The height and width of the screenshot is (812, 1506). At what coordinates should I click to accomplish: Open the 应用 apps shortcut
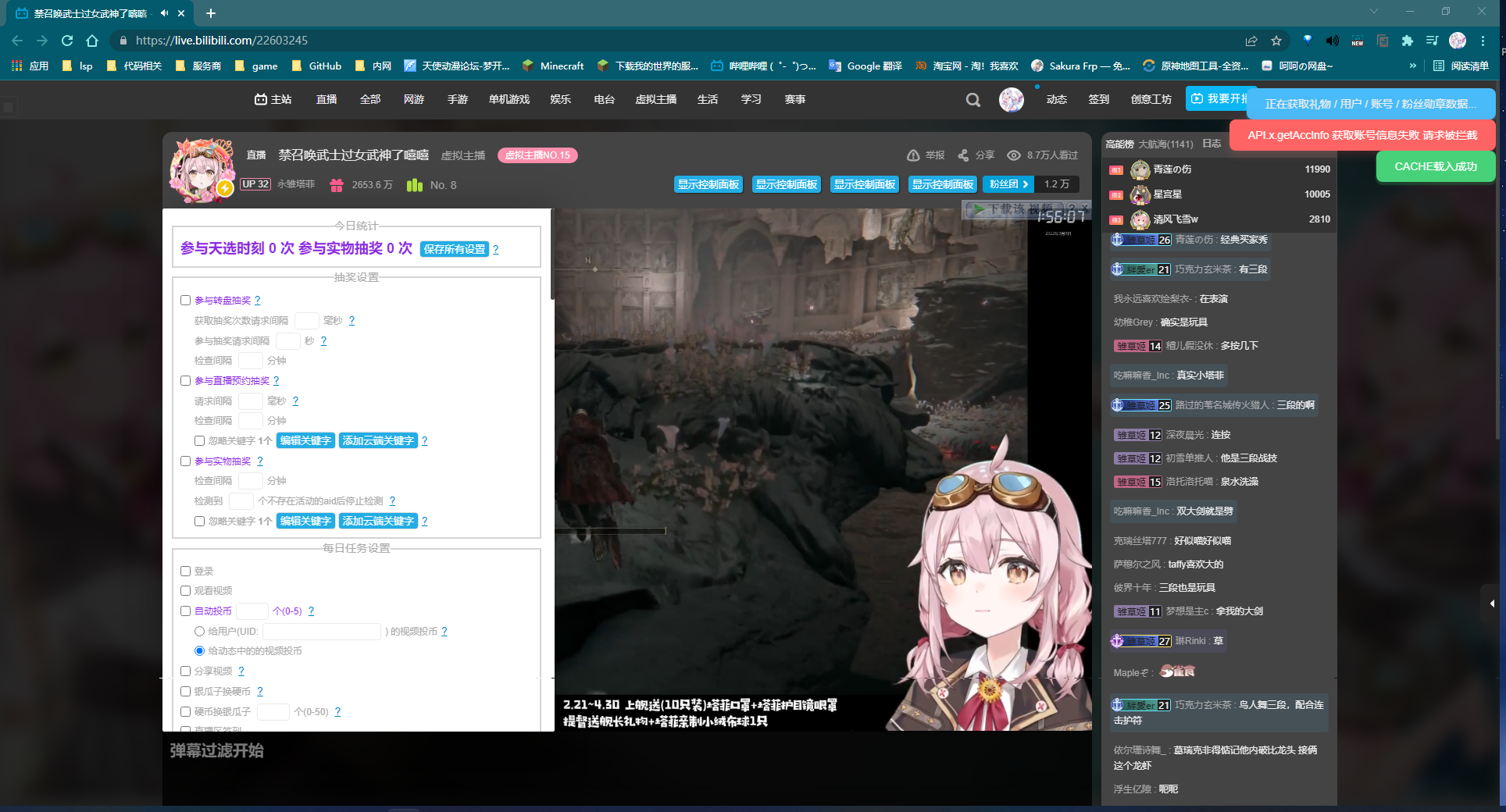point(30,66)
